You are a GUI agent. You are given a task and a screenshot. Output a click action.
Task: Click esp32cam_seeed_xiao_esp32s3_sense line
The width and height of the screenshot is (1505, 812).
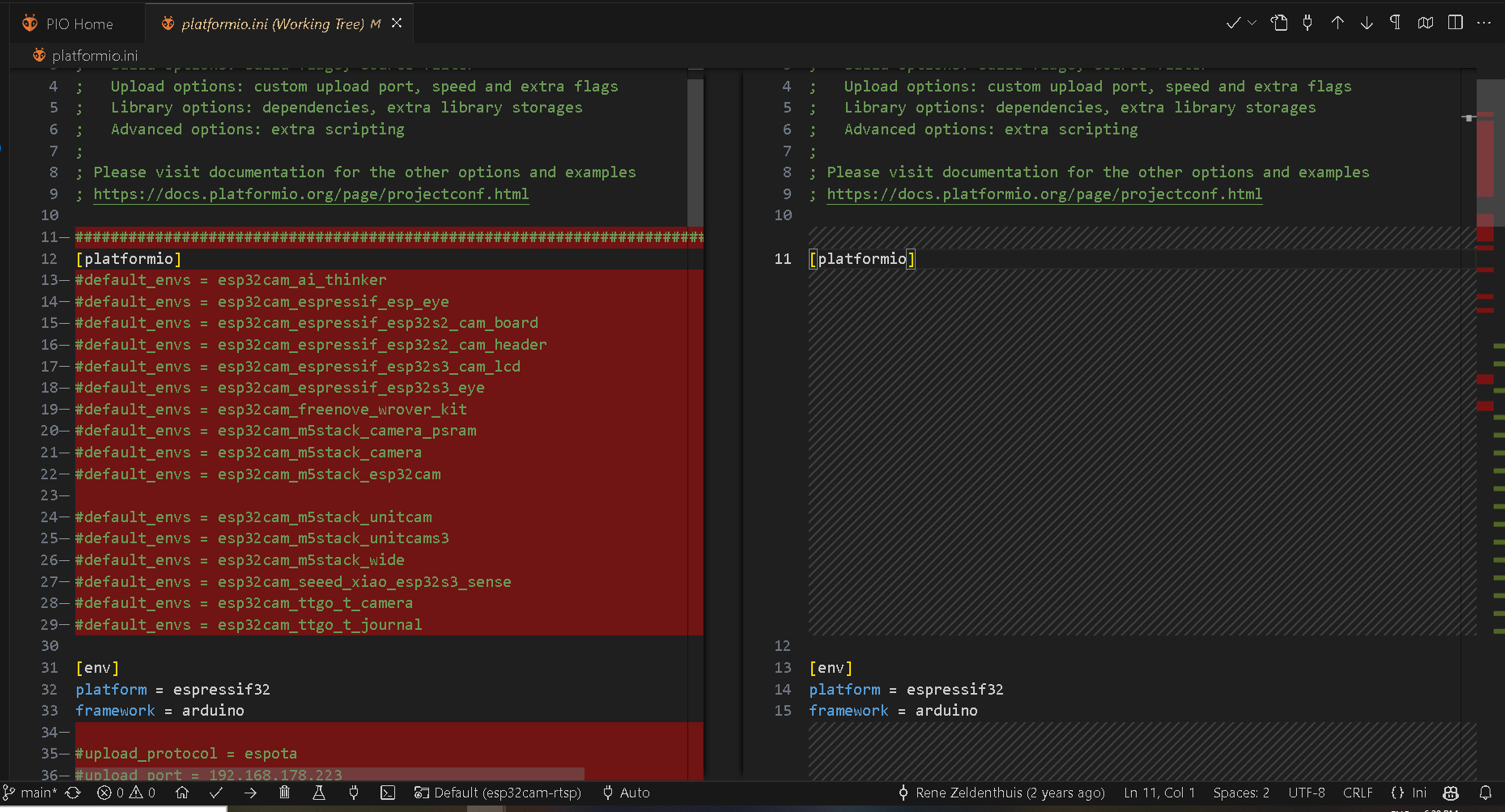[x=293, y=582]
